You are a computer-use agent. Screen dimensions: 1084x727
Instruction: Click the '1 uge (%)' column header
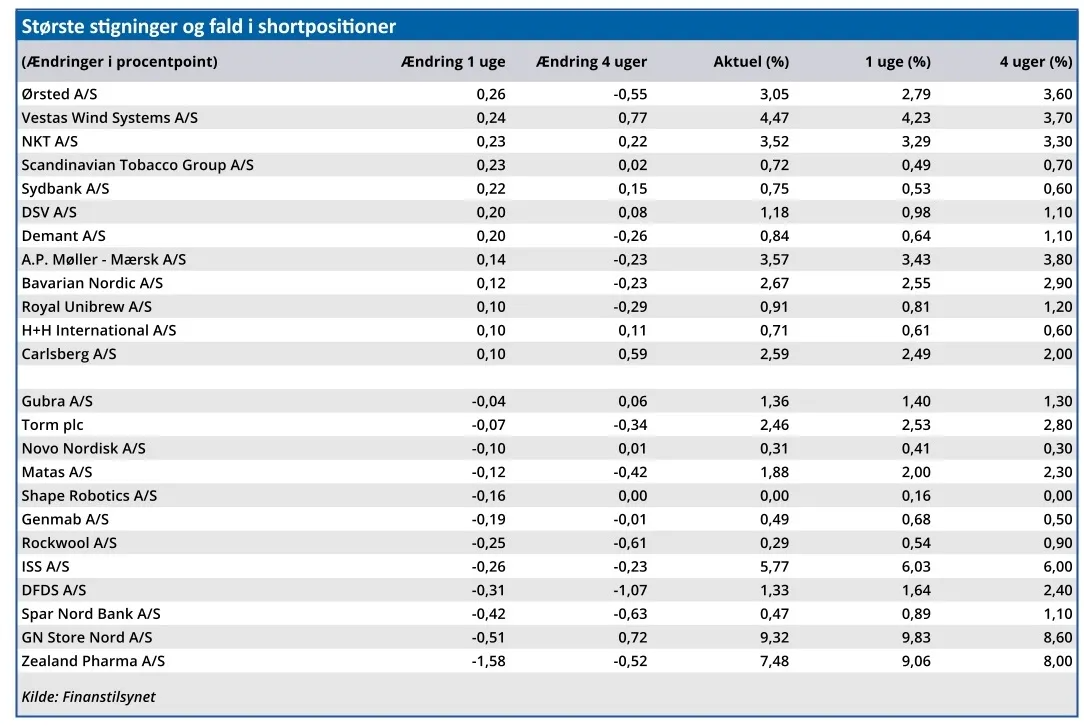898,62
